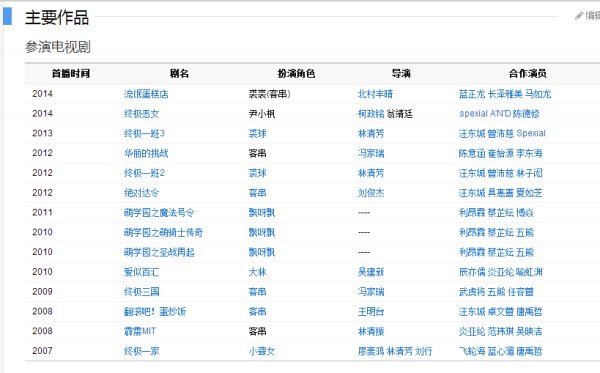Open co-actor 喻虹渊 link
Image resolution: width=600 pixels, height=373 pixels.
click(529, 272)
